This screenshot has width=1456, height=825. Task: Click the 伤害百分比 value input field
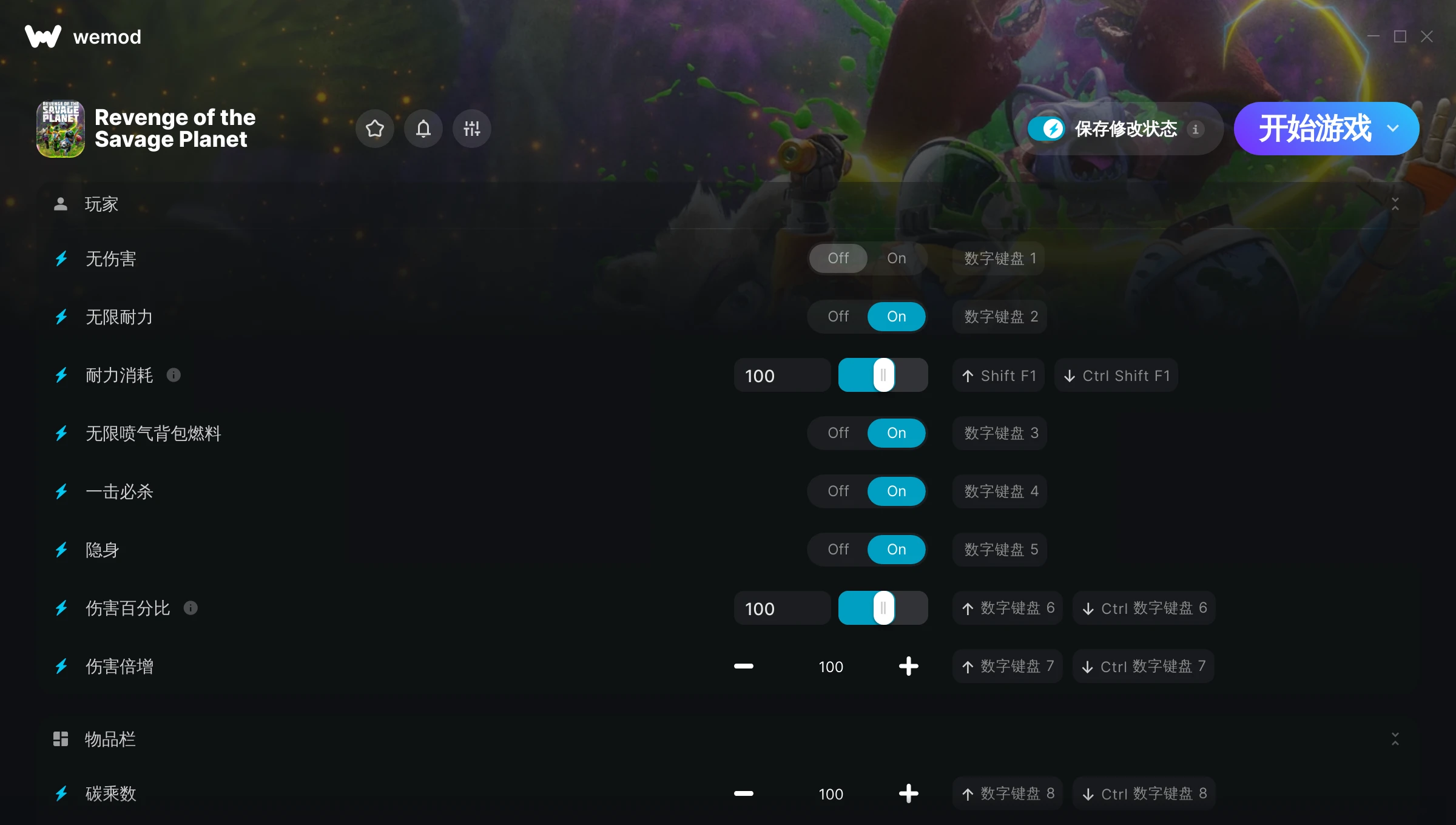(x=782, y=608)
